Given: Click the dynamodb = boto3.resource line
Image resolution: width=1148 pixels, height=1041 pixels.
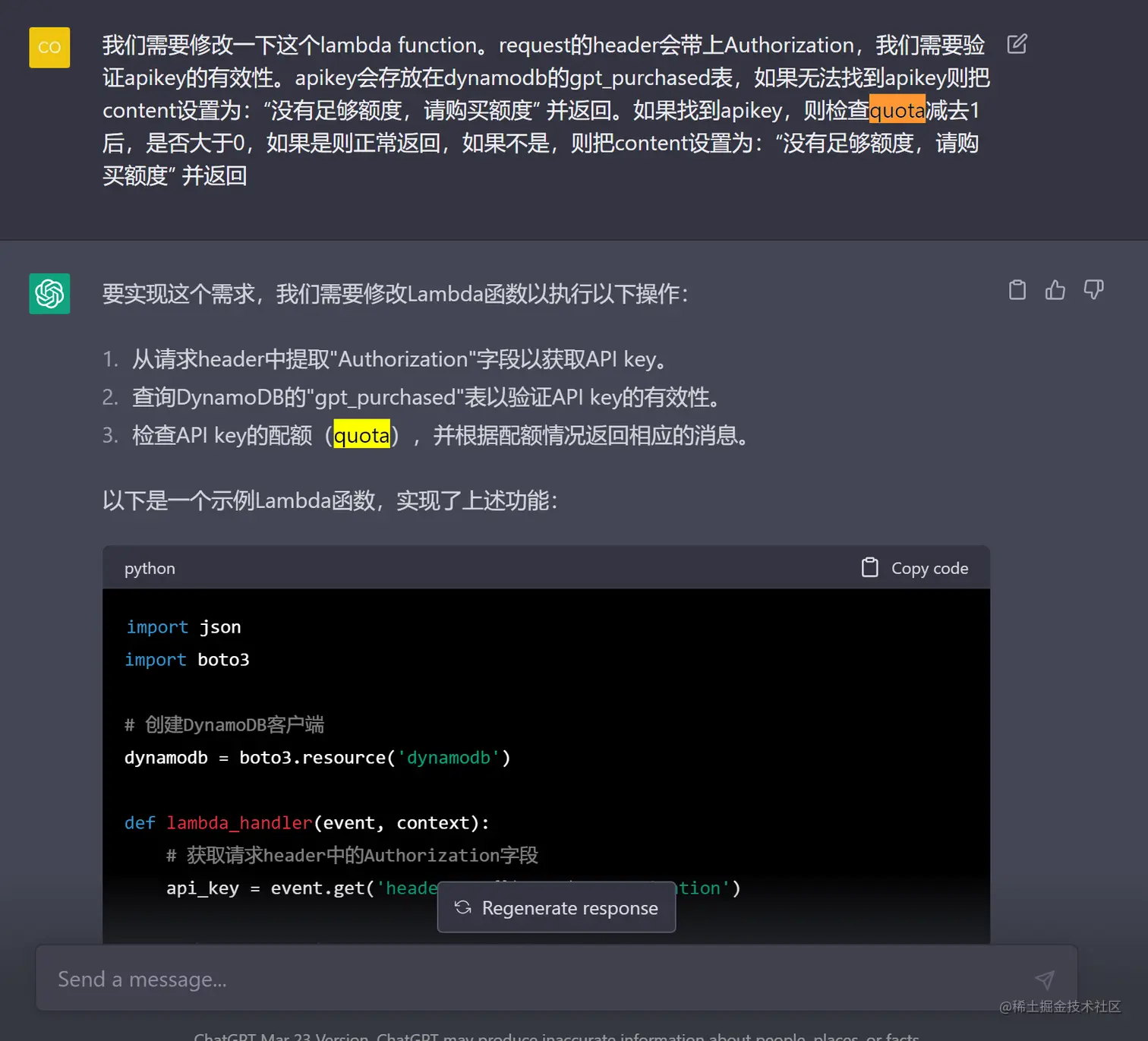Looking at the screenshot, I should (x=317, y=758).
